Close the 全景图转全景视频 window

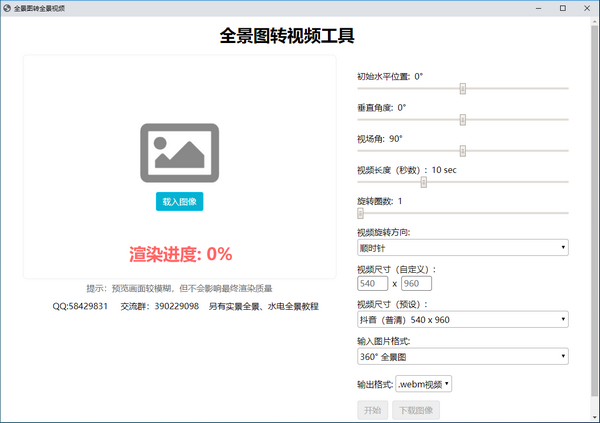(x=587, y=7)
